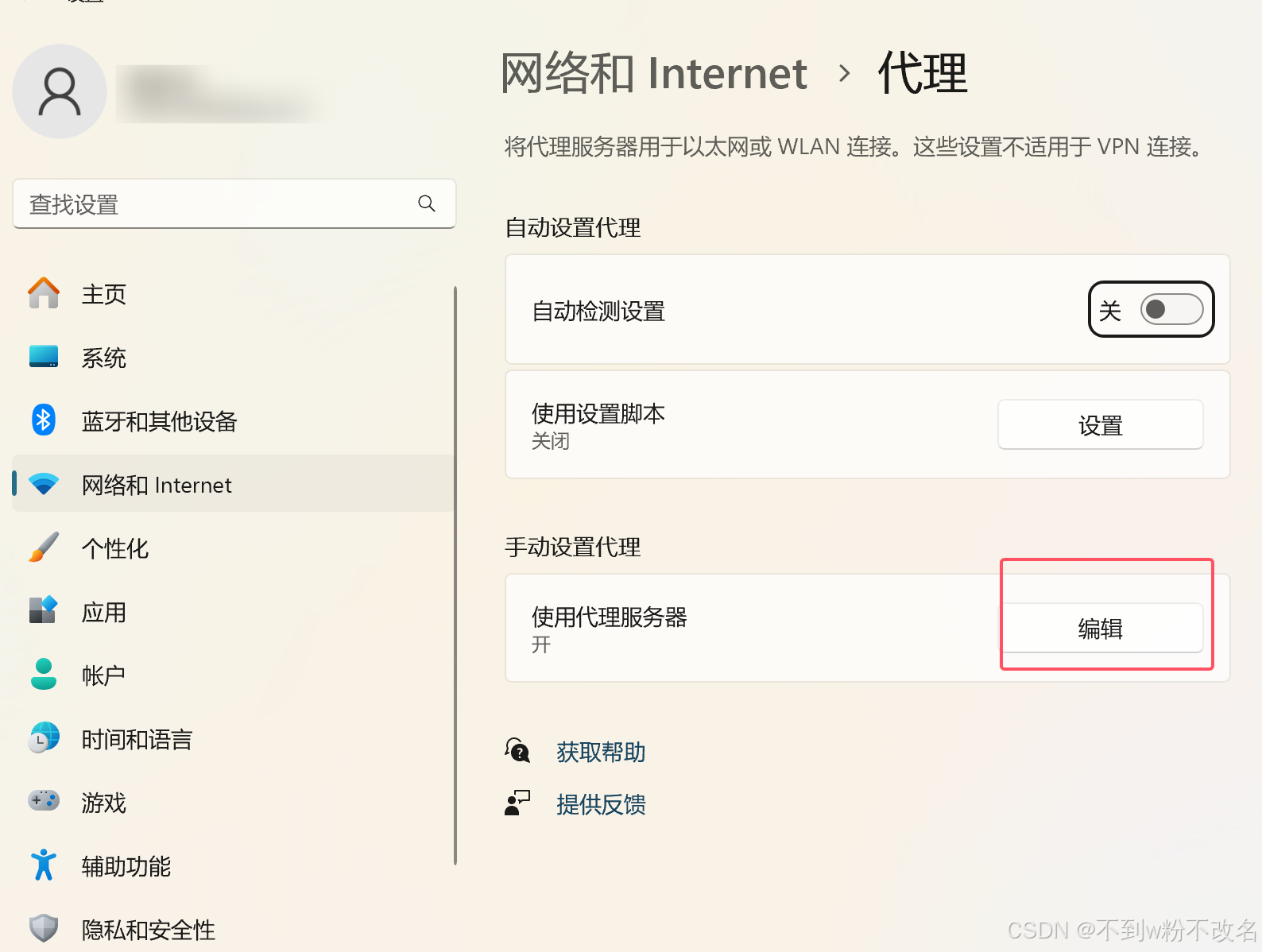Click the 使用设置脚本 label
1262x952 pixels.
click(x=598, y=413)
